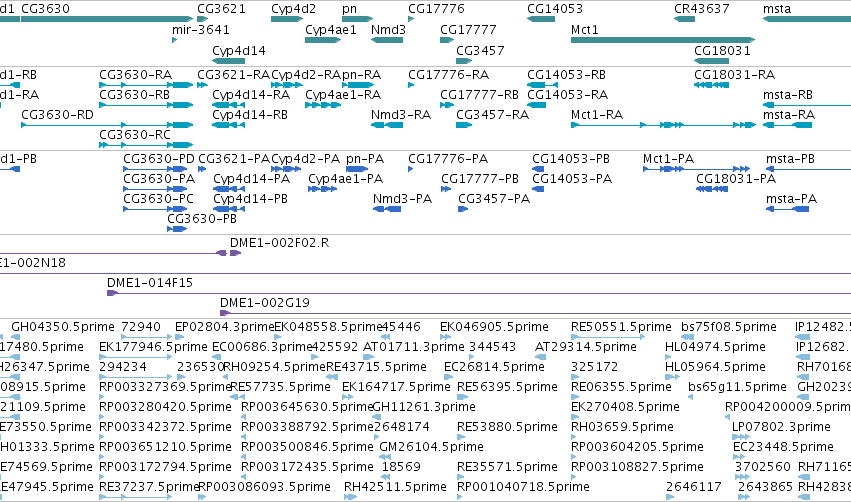Select the CG17777-RB transcript label
The height and width of the screenshot is (502, 851).
[479, 94]
